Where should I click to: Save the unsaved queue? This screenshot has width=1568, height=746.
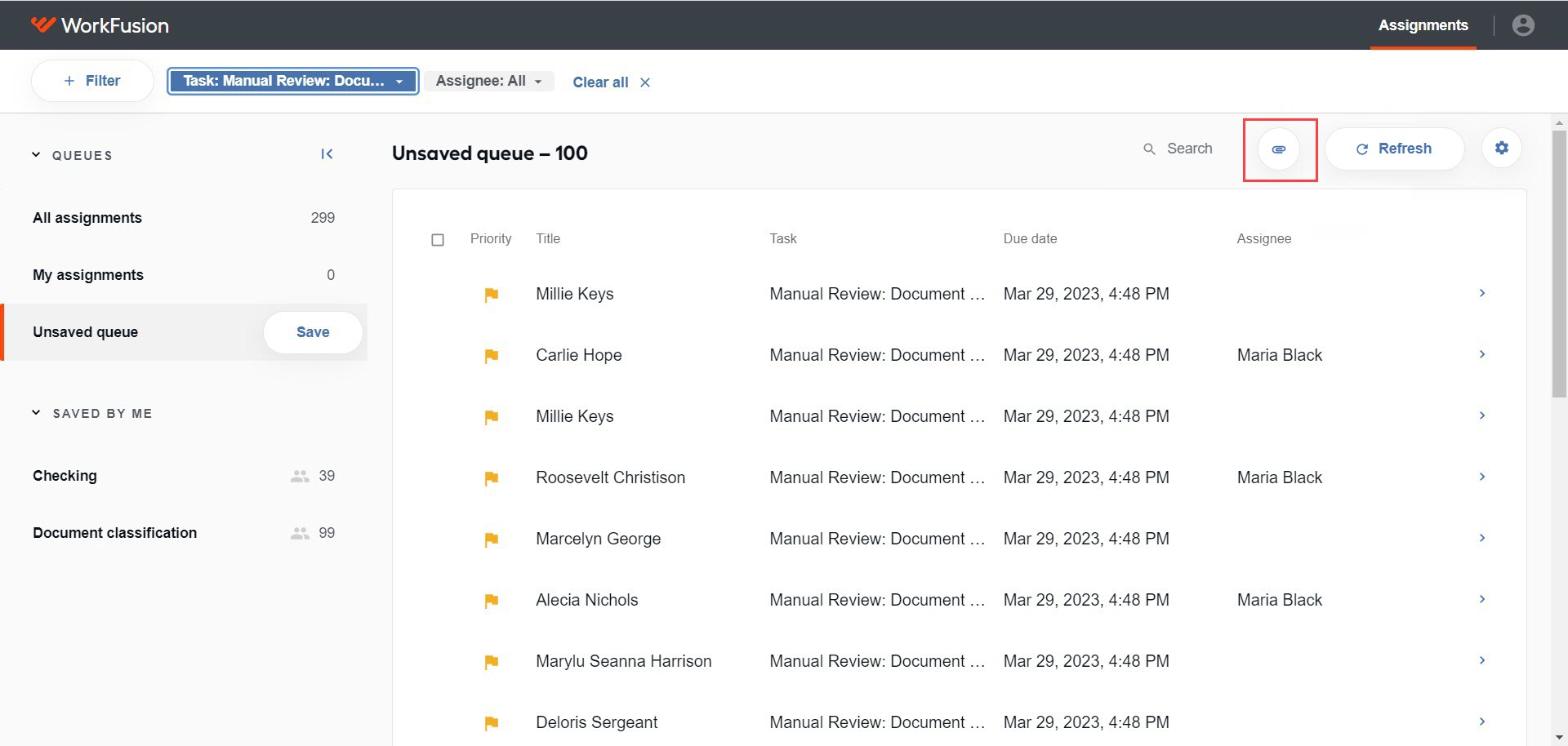click(313, 332)
